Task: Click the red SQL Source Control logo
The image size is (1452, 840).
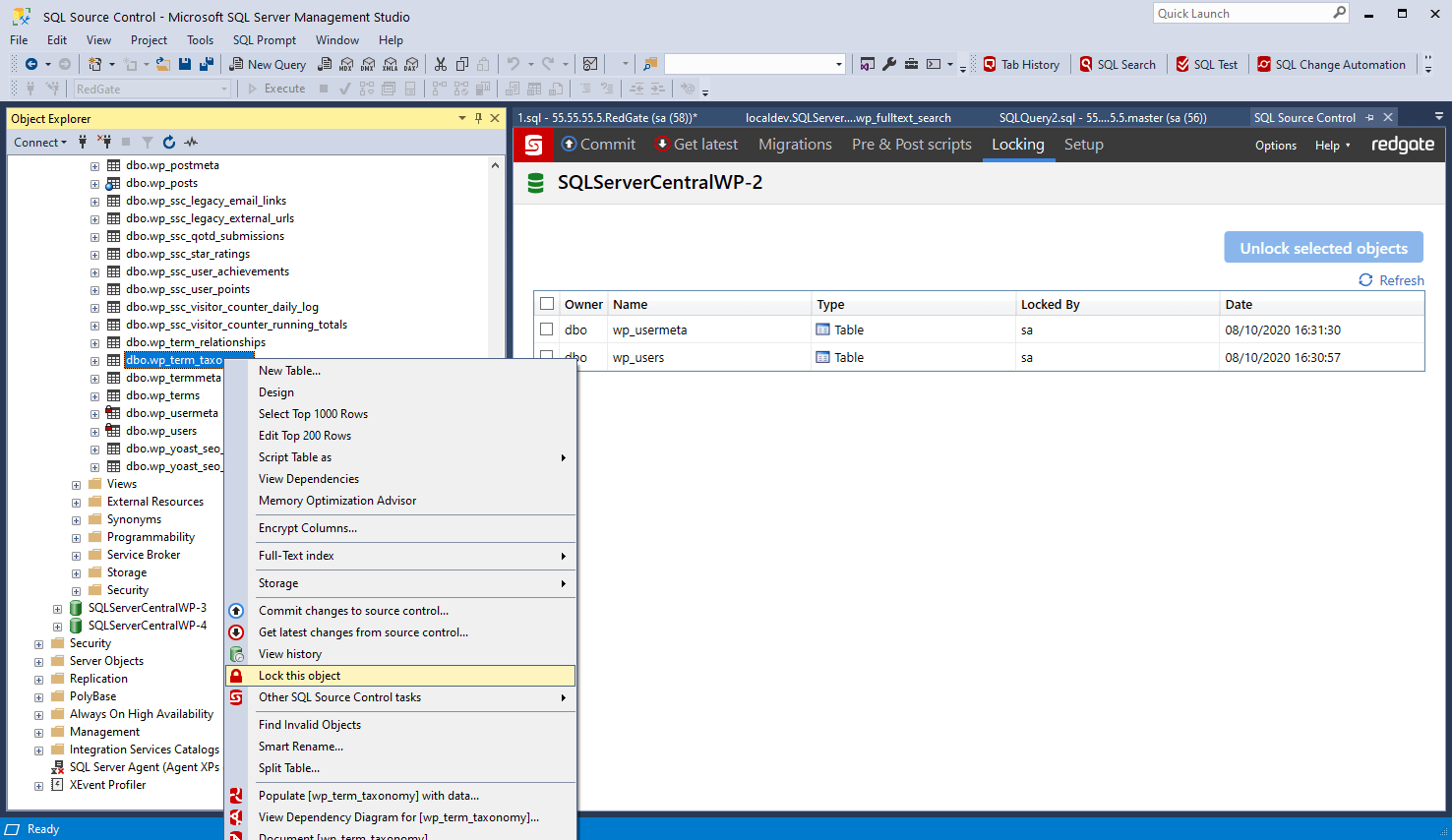Action: [x=534, y=146]
